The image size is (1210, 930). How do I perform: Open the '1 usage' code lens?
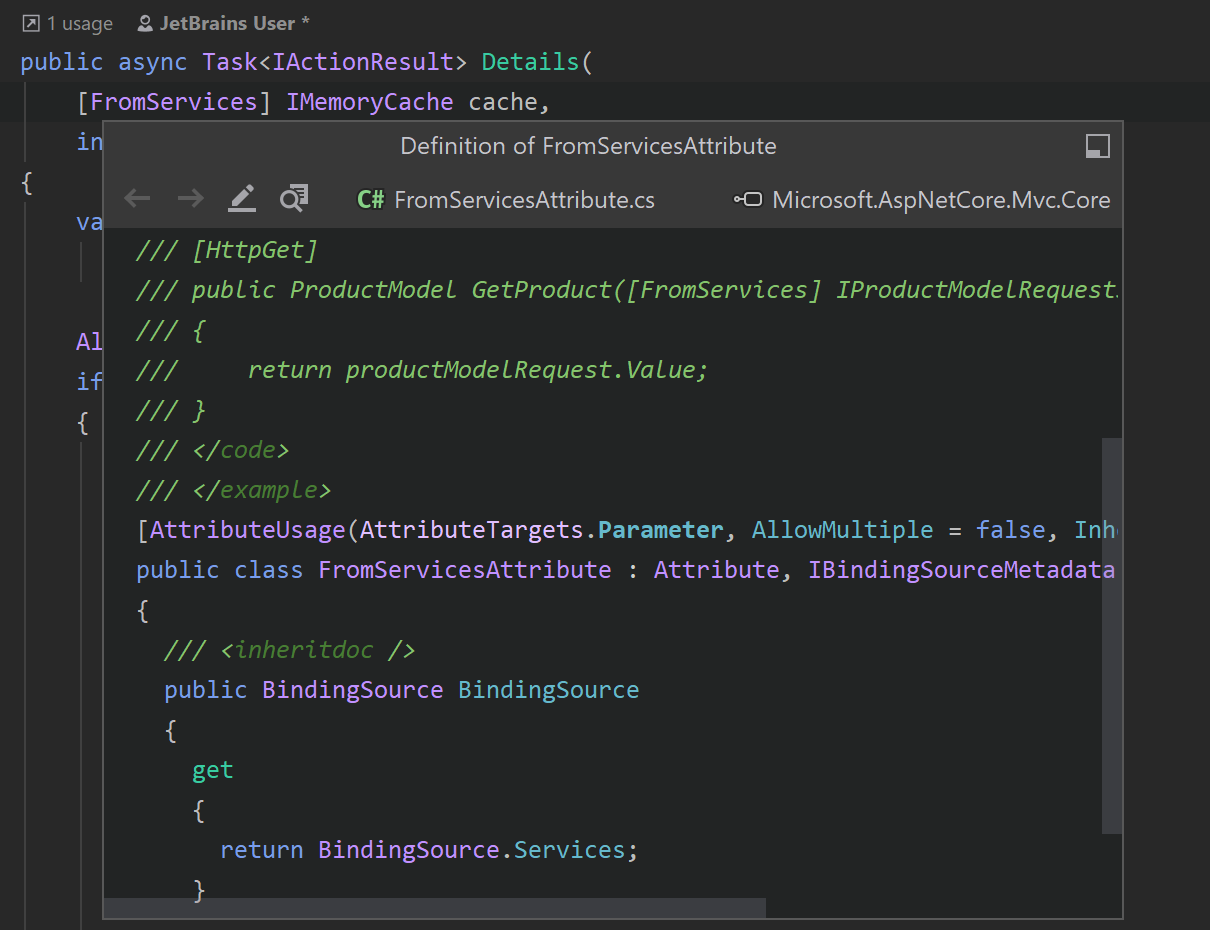point(79,23)
